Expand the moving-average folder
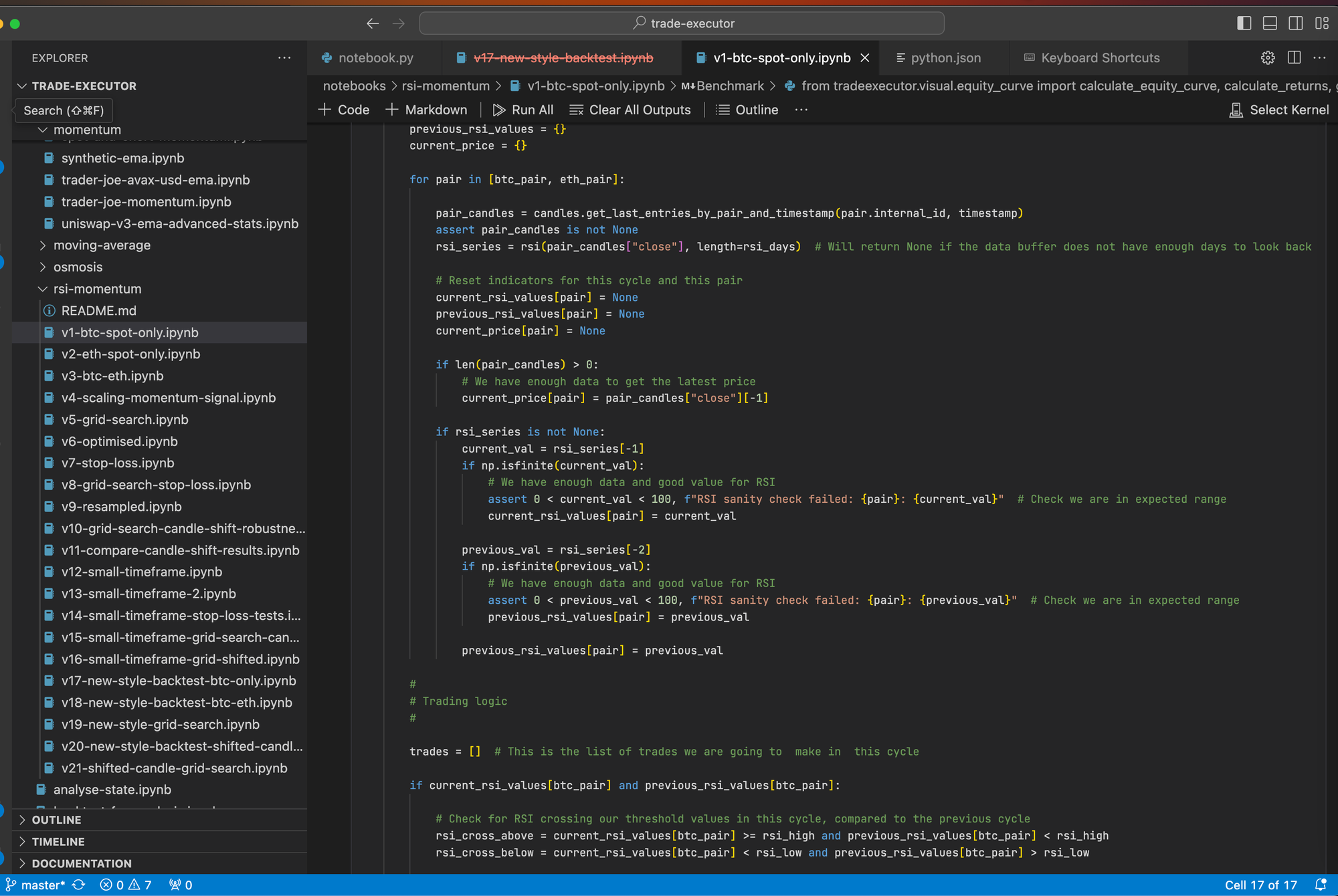Viewport: 1338px width, 896px height. [102, 245]
